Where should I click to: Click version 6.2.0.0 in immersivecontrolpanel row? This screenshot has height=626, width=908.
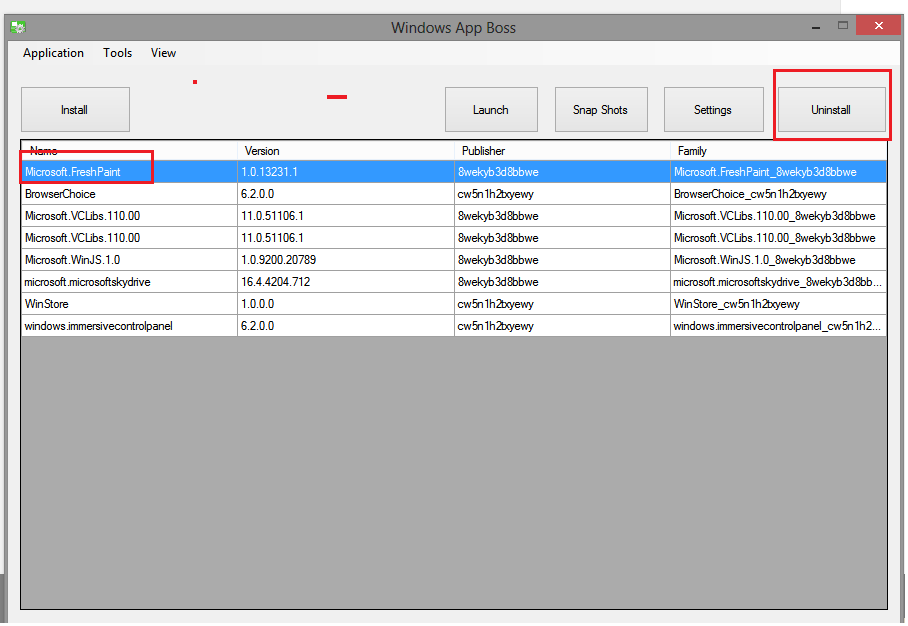(x=346, y=326)
